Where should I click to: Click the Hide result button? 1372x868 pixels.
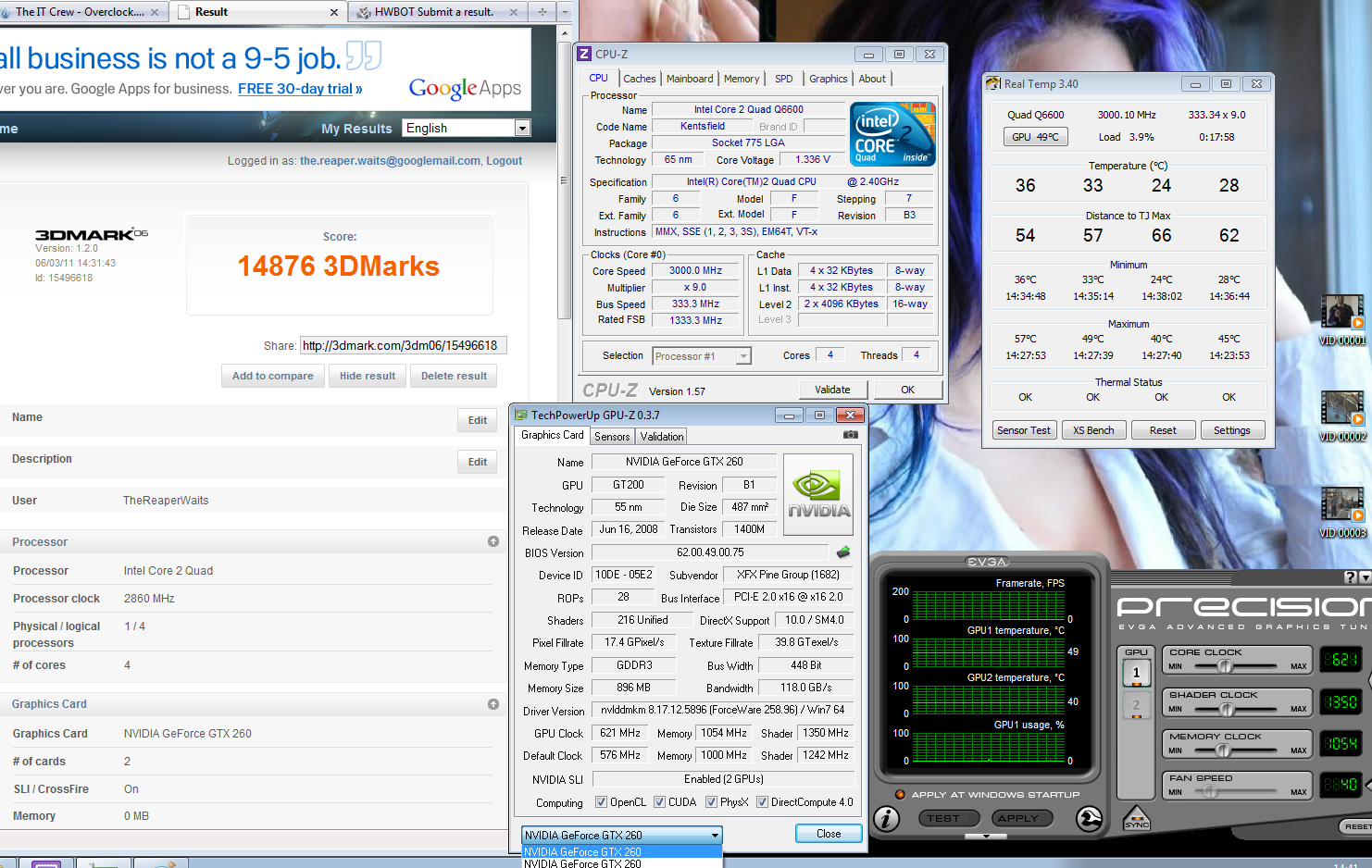pos(368,376)
